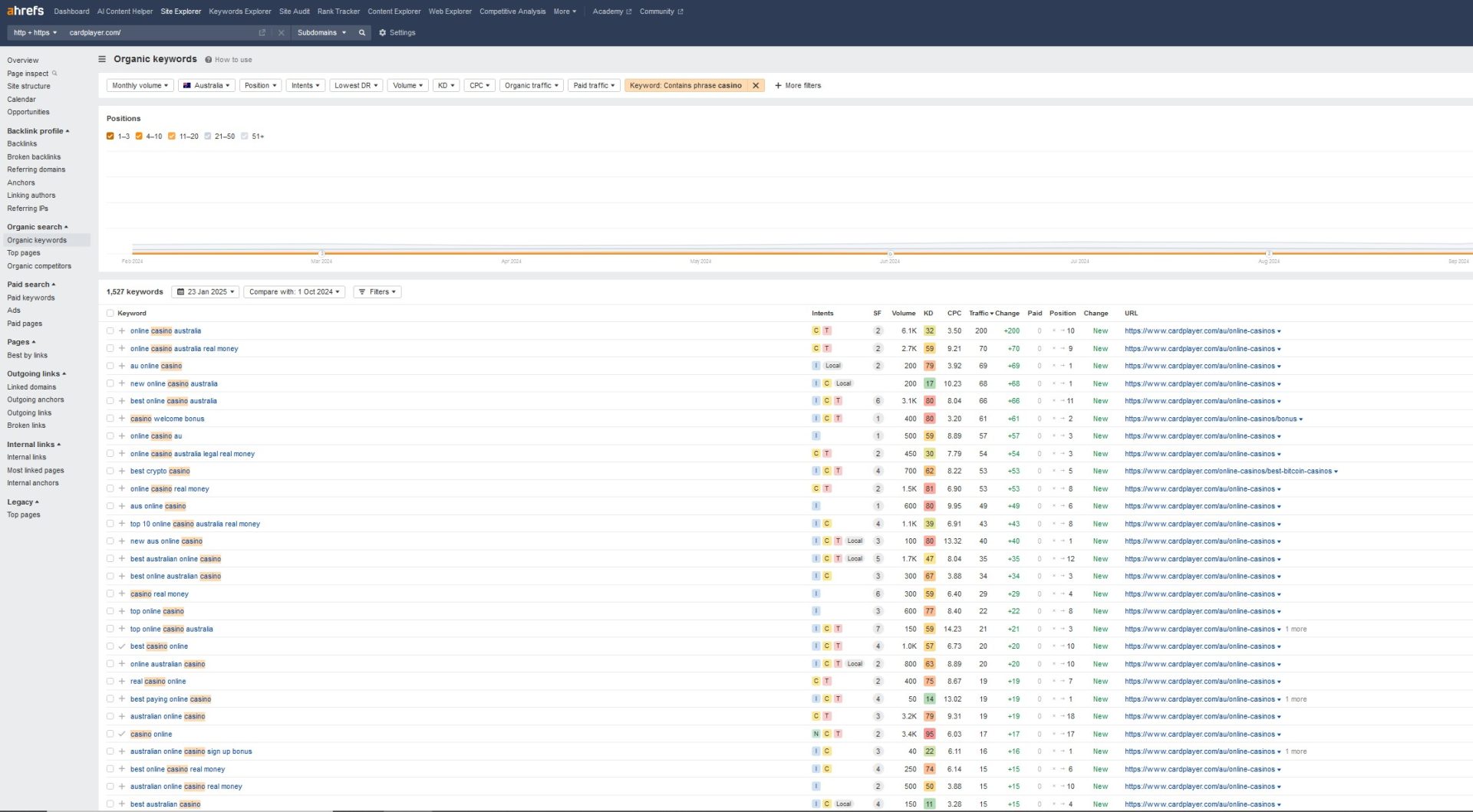
Task: Expand plus icon for online casino australia
Action: click(122, 331)
